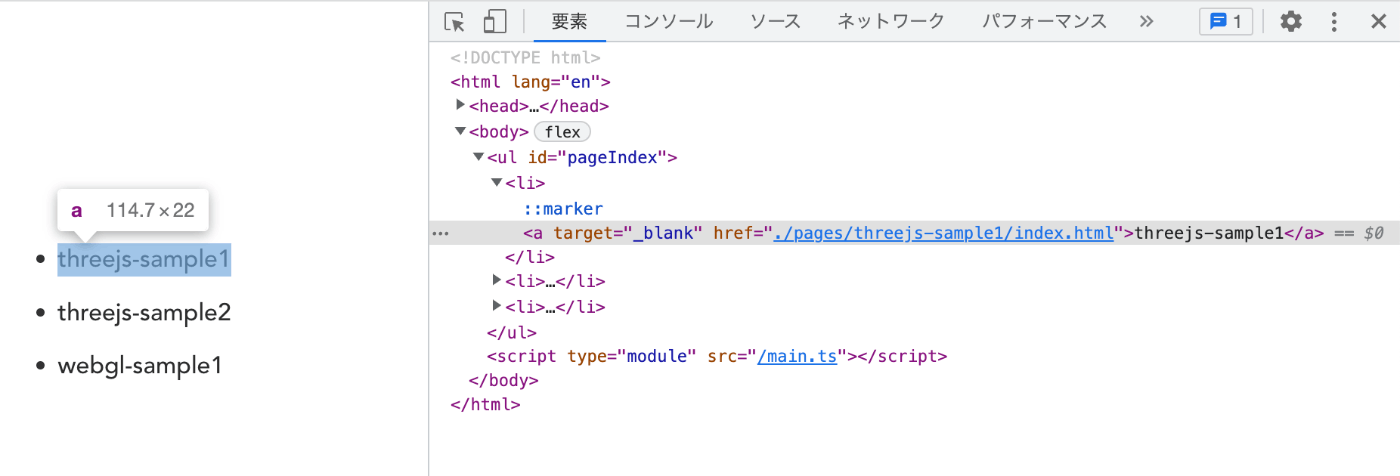This screenshot has width=1400, height=476.
Task: Click the type="module" attribute text
Action: [631, 356]
